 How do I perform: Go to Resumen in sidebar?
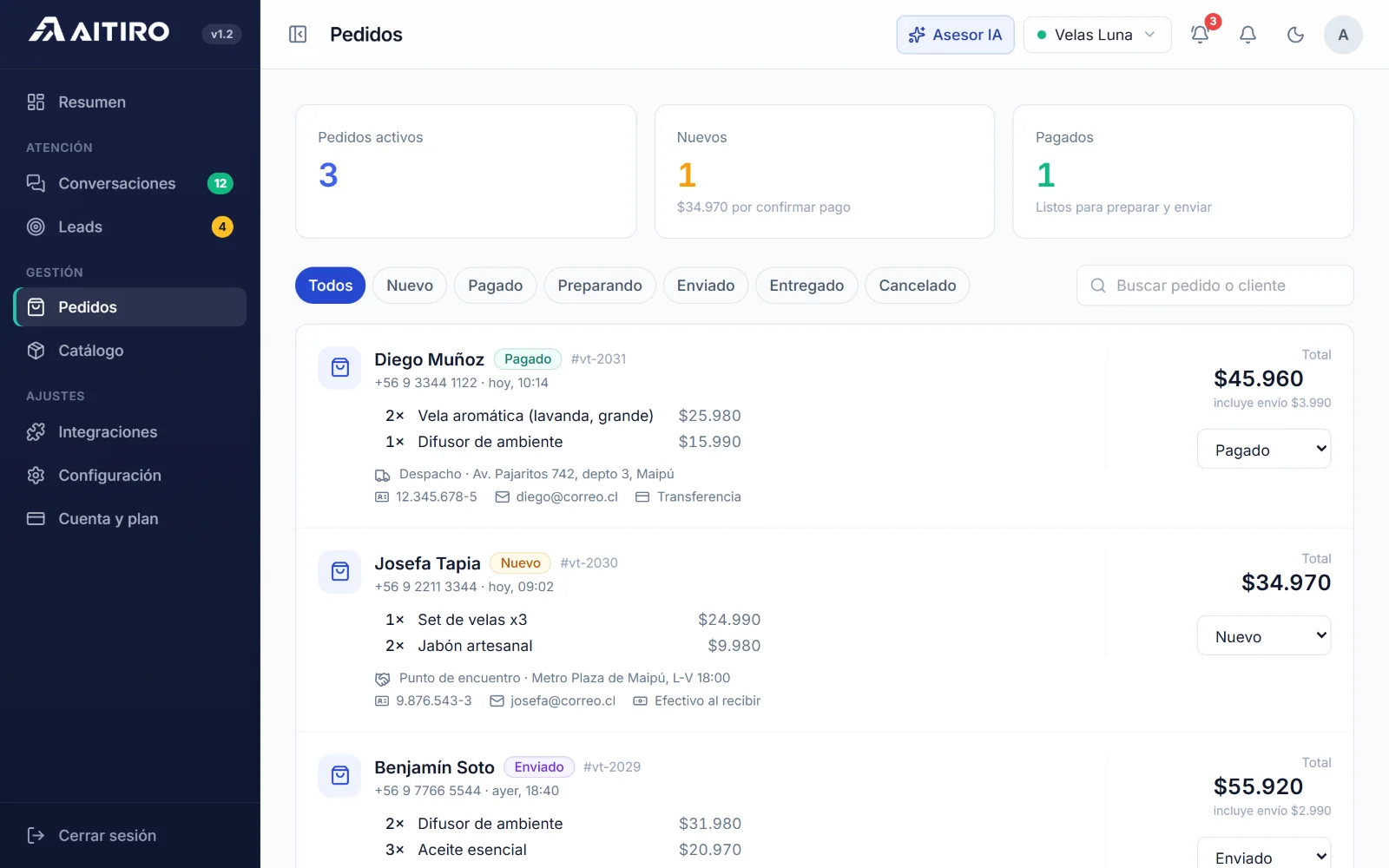click(130, 102)
